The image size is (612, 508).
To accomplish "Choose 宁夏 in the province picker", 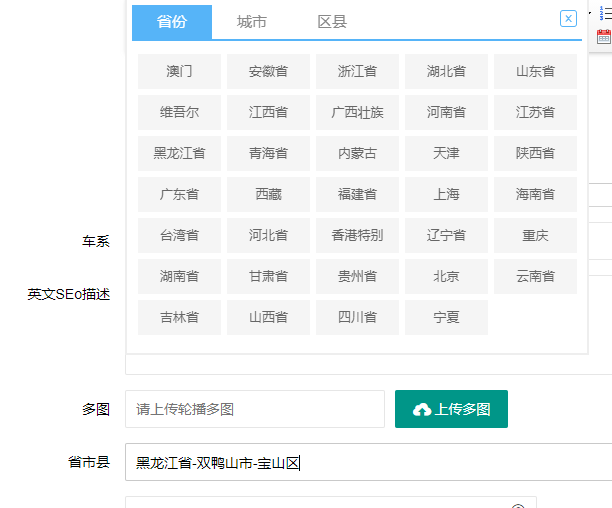I will click(x=446, y=317).
